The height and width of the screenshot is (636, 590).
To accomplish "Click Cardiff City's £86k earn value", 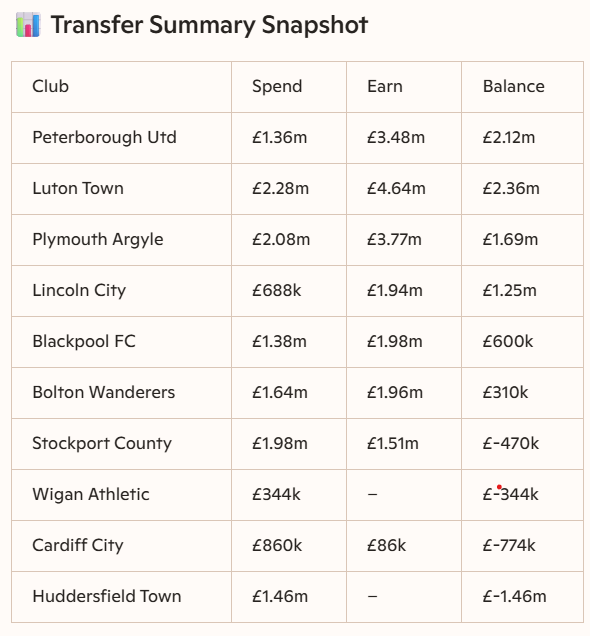I will coord(386,546).
